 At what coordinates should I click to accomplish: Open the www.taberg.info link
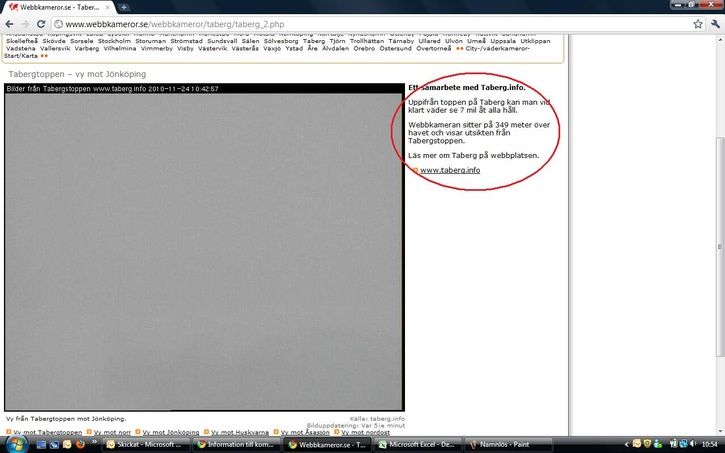point(450,170)
